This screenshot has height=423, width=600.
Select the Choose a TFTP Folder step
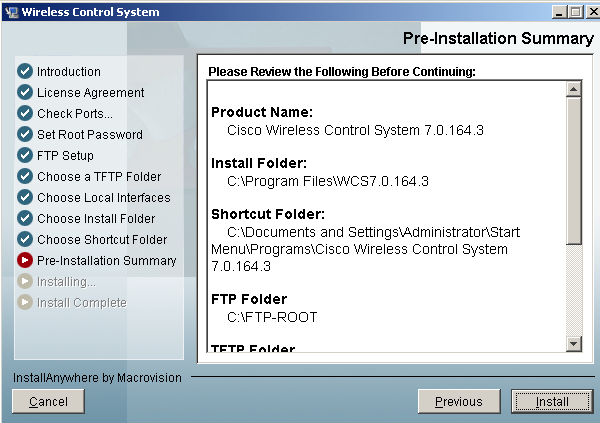click(x=98, y=177)
